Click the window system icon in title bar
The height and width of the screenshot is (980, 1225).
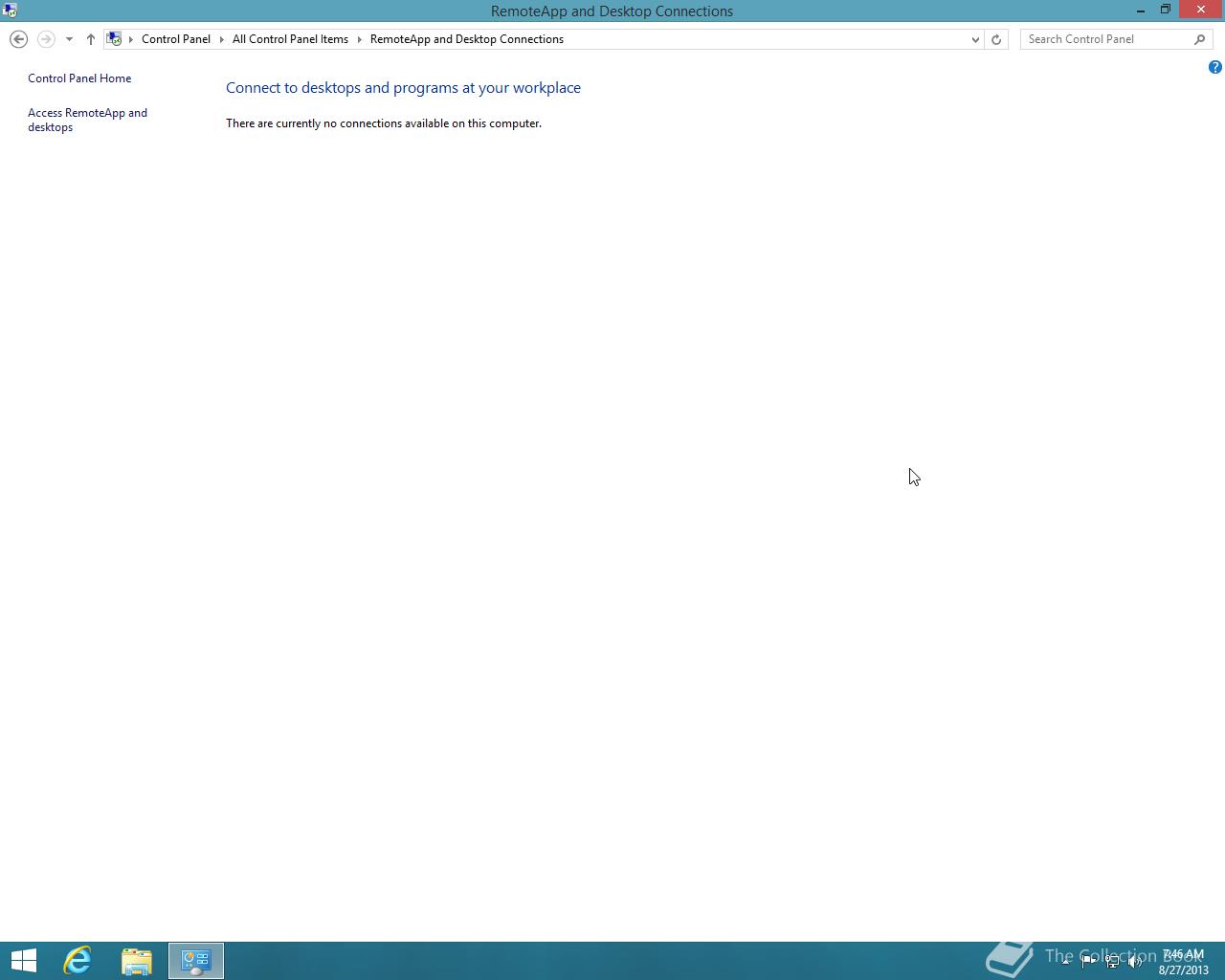(10, 11)
